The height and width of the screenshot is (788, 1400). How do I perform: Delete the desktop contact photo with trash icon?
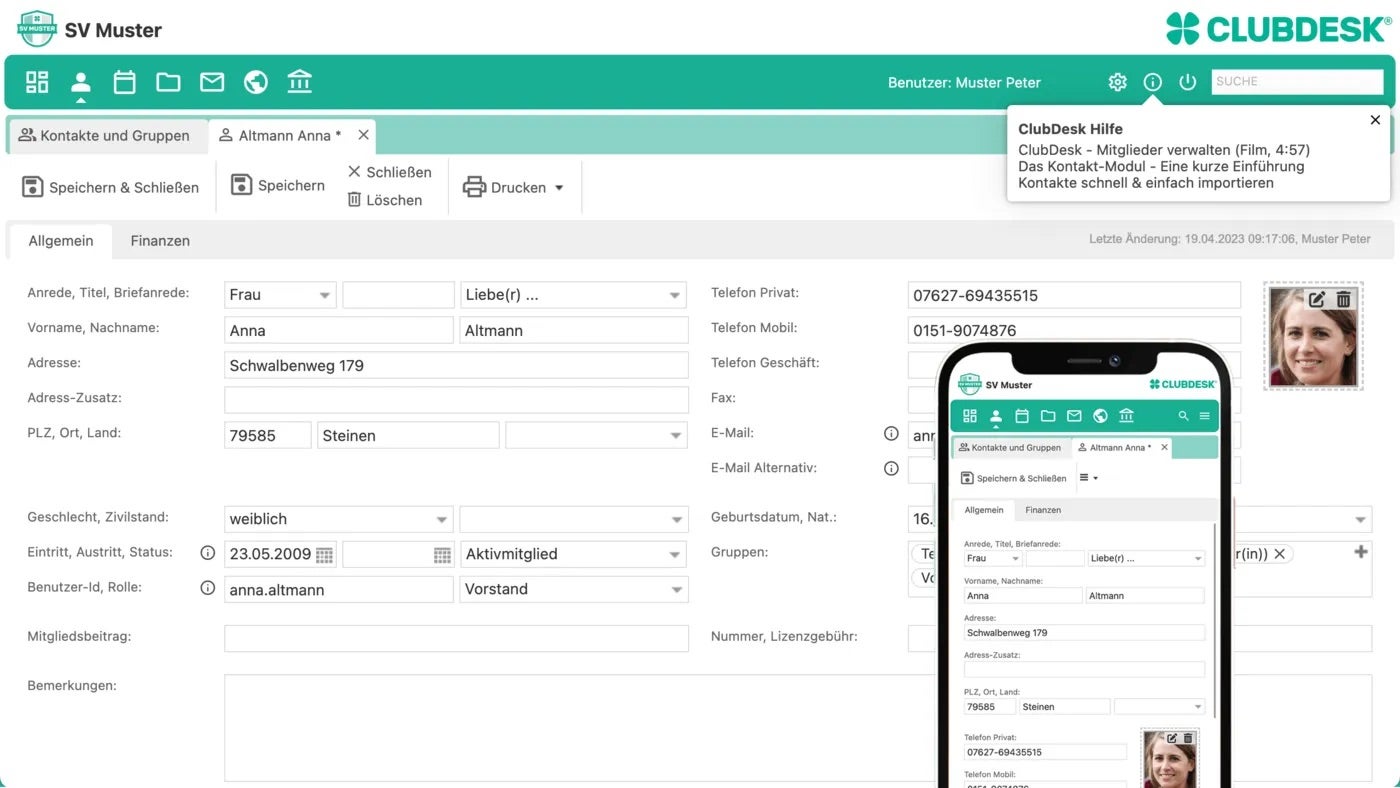1344,299
